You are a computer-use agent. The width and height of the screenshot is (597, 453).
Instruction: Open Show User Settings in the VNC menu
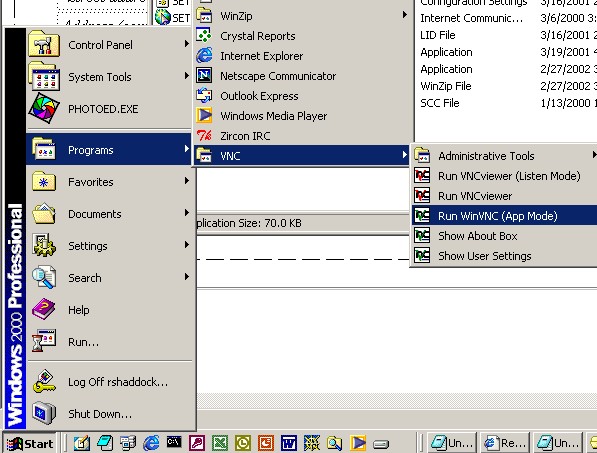click(504, 256)
